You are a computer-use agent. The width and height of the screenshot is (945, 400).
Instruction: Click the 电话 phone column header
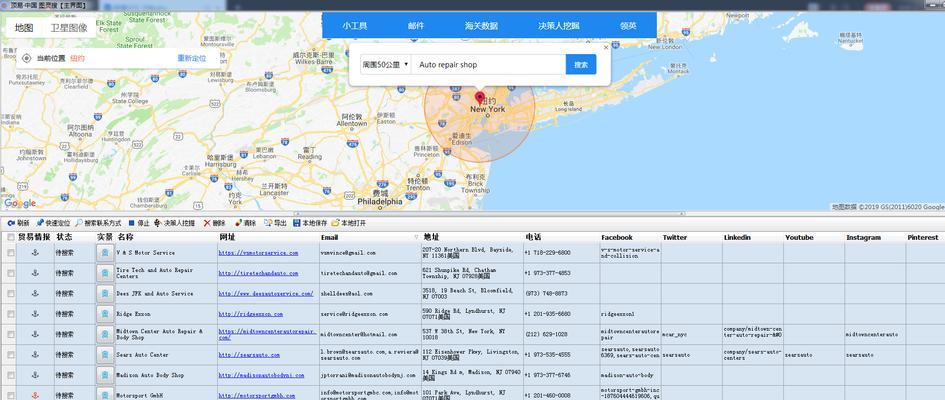coord(533,237)
